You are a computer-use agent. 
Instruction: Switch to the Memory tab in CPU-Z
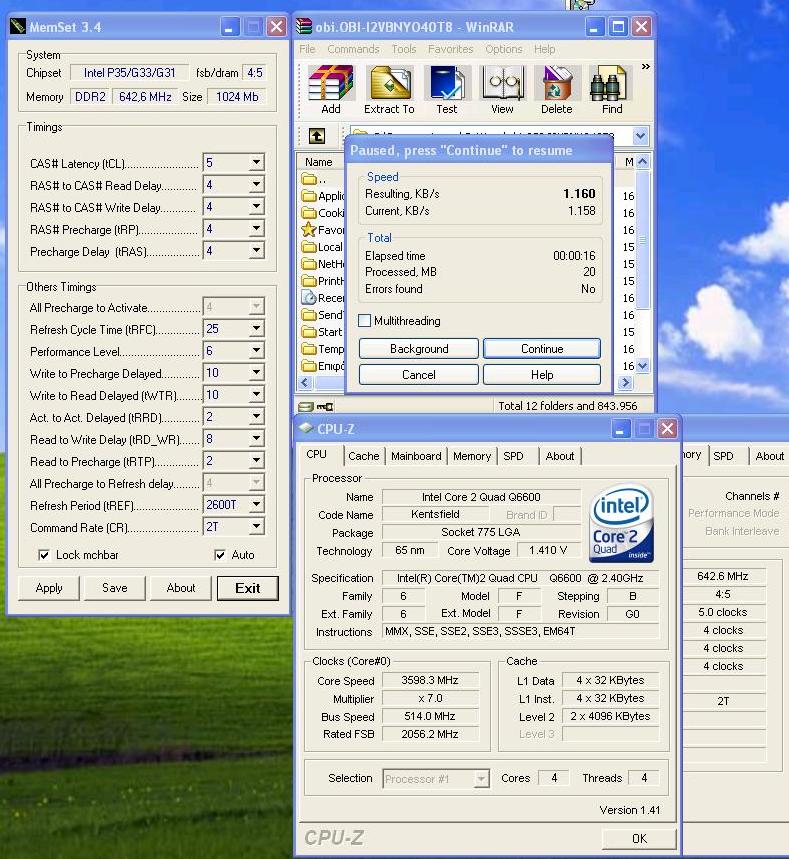pos(472,456)
